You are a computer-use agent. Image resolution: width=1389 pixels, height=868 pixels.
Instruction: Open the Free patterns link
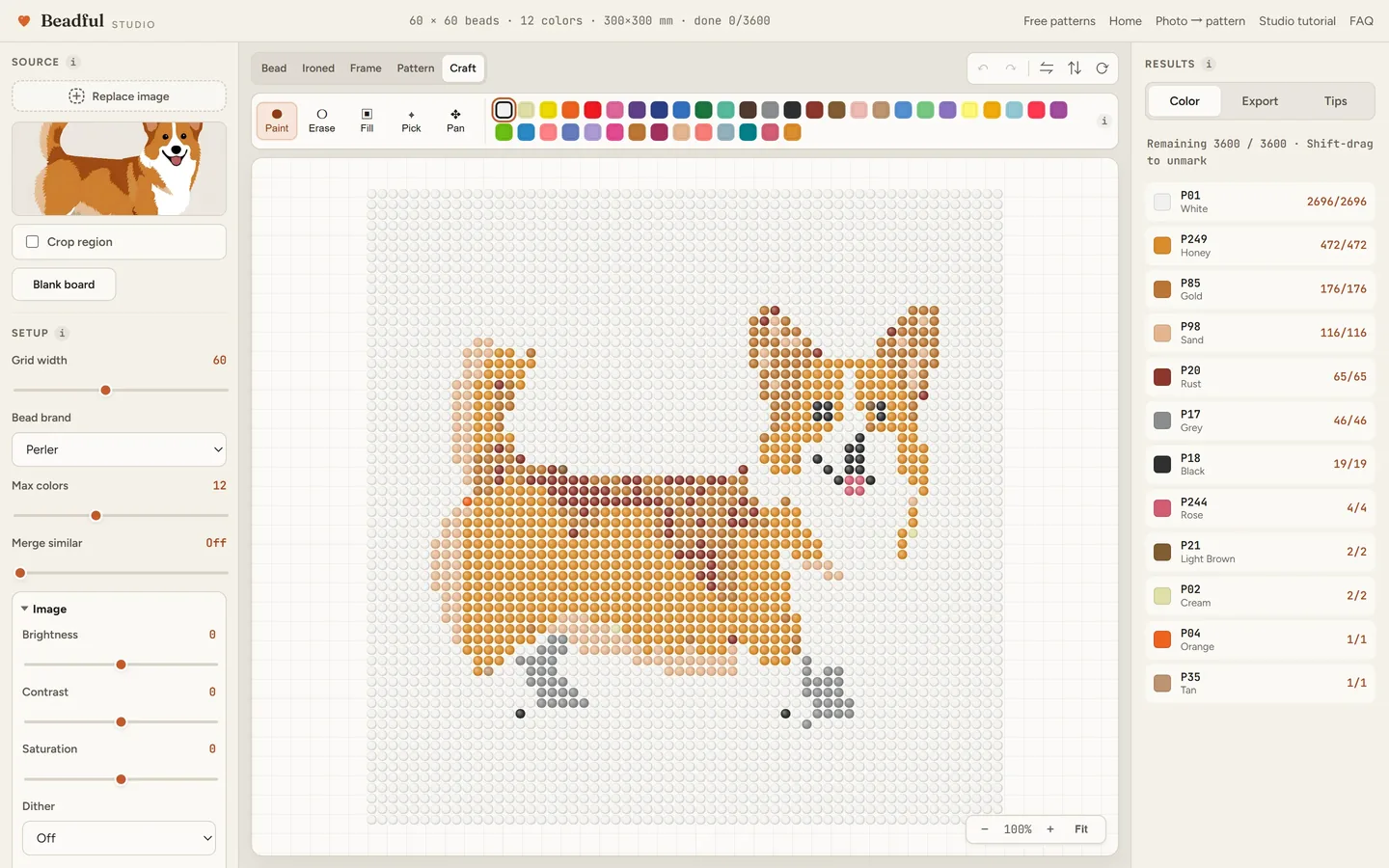click(1059, 21)
